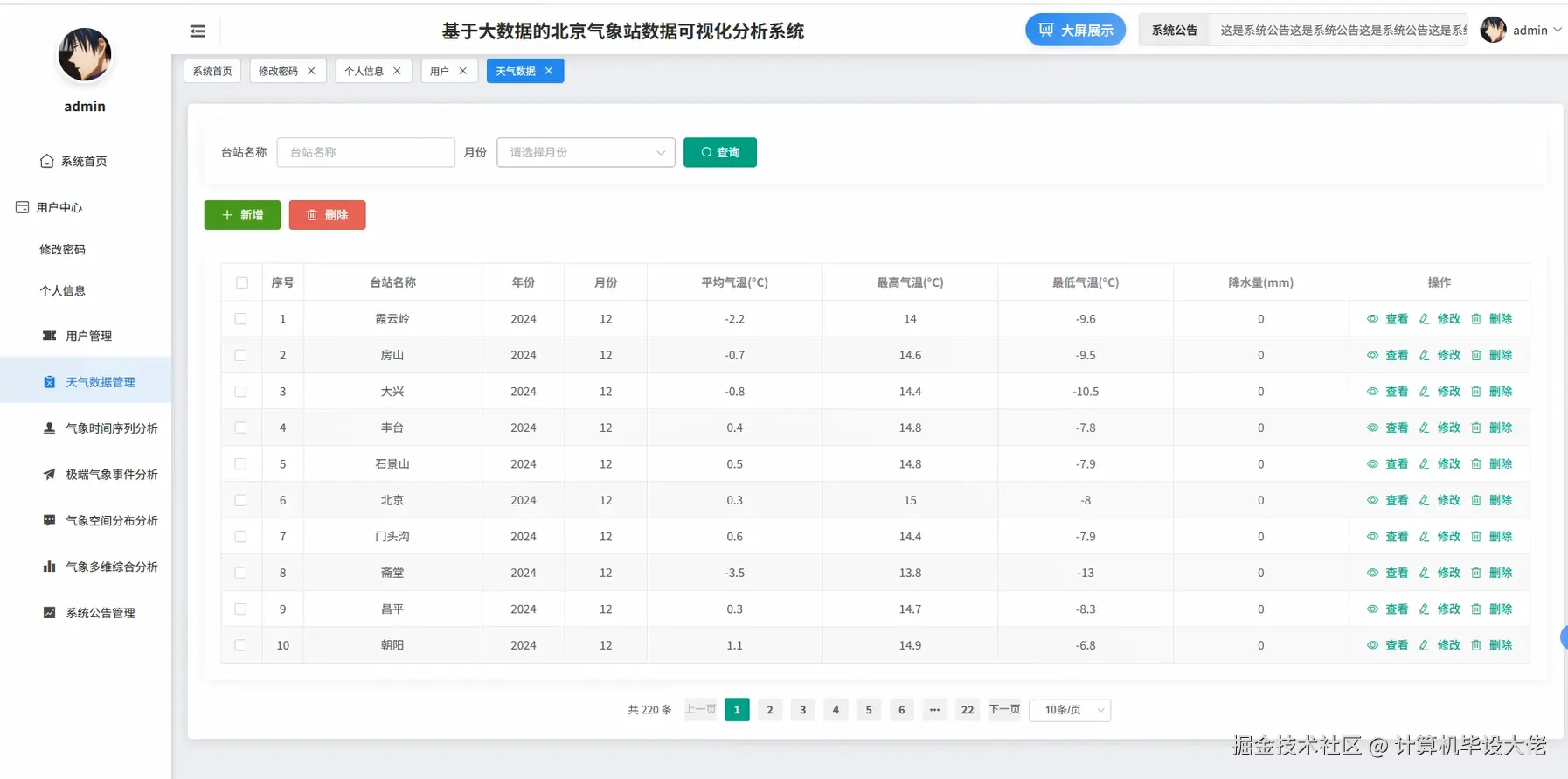Go to page 5 in pagination
The image size is (1568, 779).
[x=869, y=710]
